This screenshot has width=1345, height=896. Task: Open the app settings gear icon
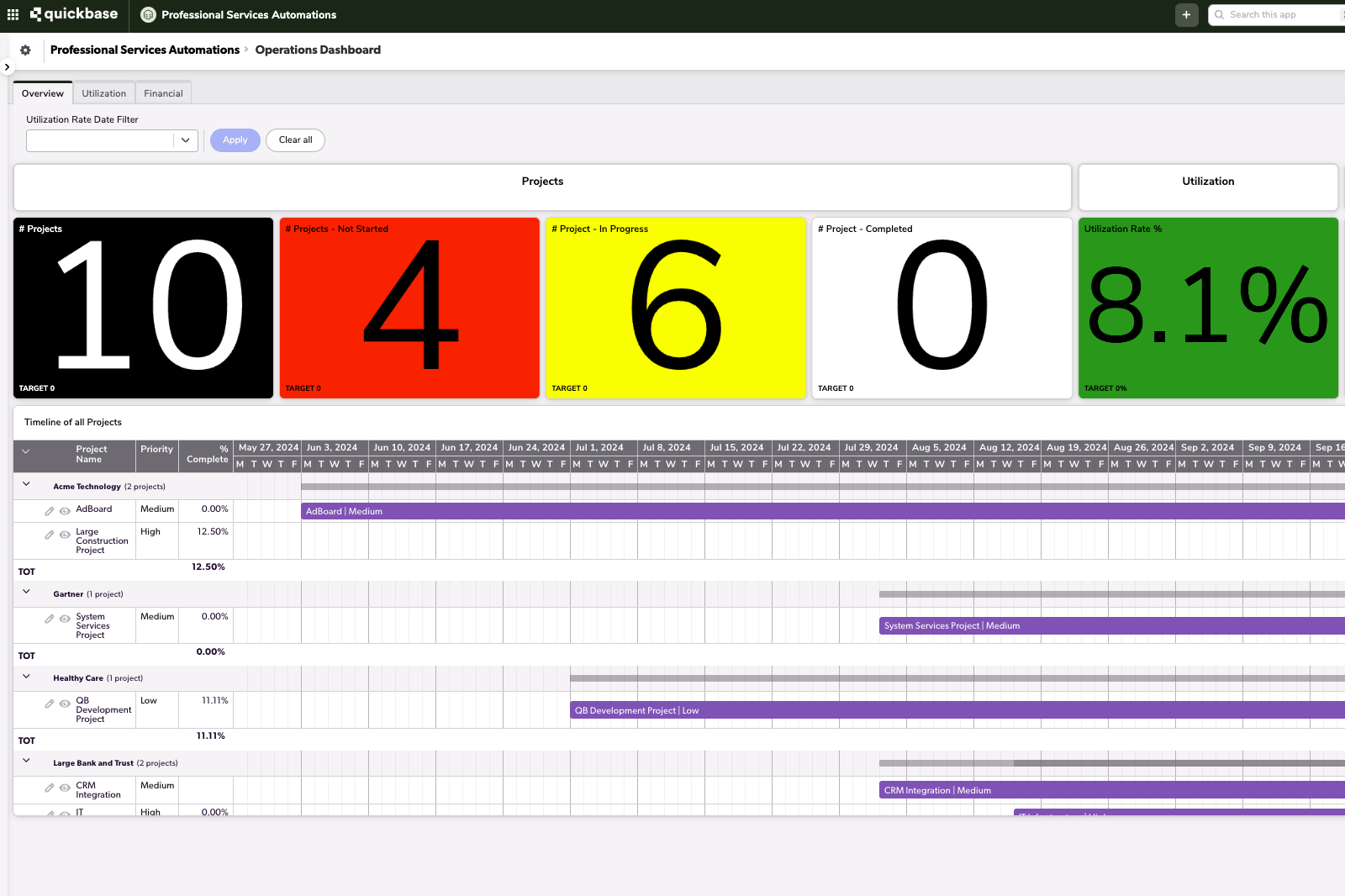(x=25, y=50)
